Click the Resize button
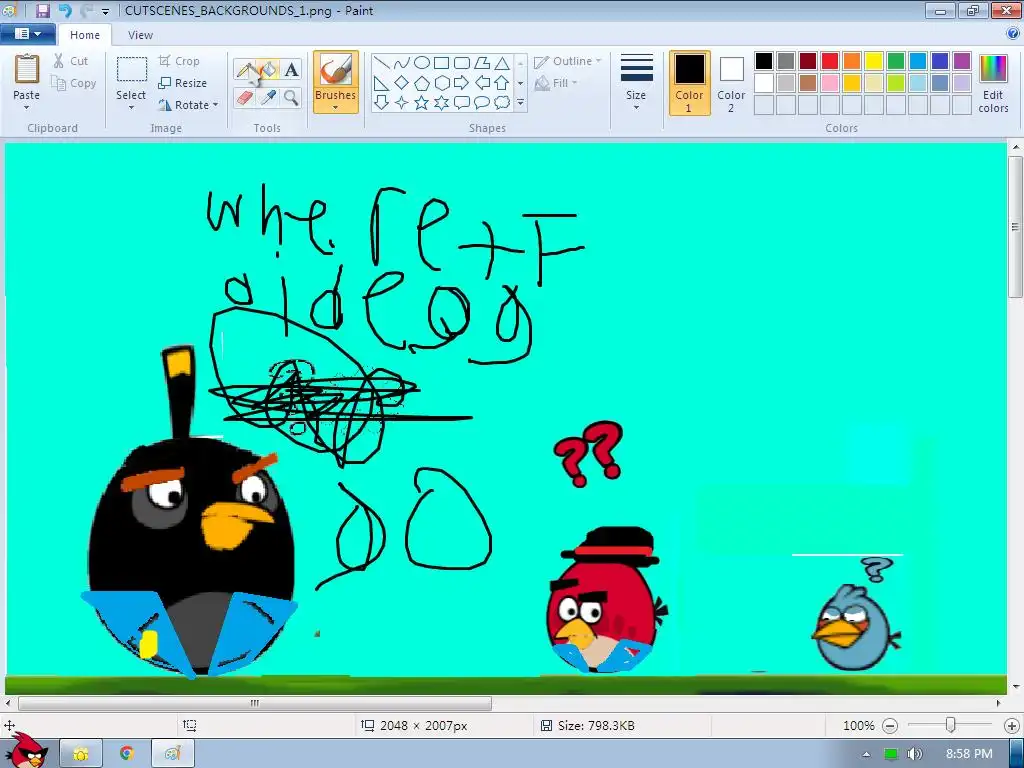Viewport: 1024px width, 768px height. pos(183,83)
